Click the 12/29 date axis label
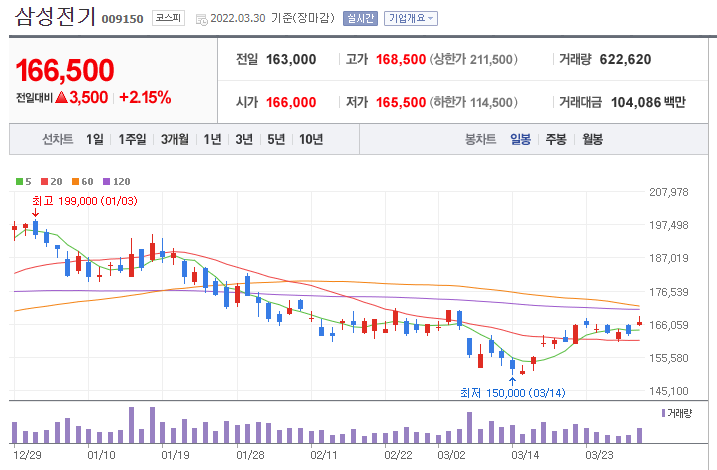The height and width of the screenshot is (470, 717). [27, 455]
